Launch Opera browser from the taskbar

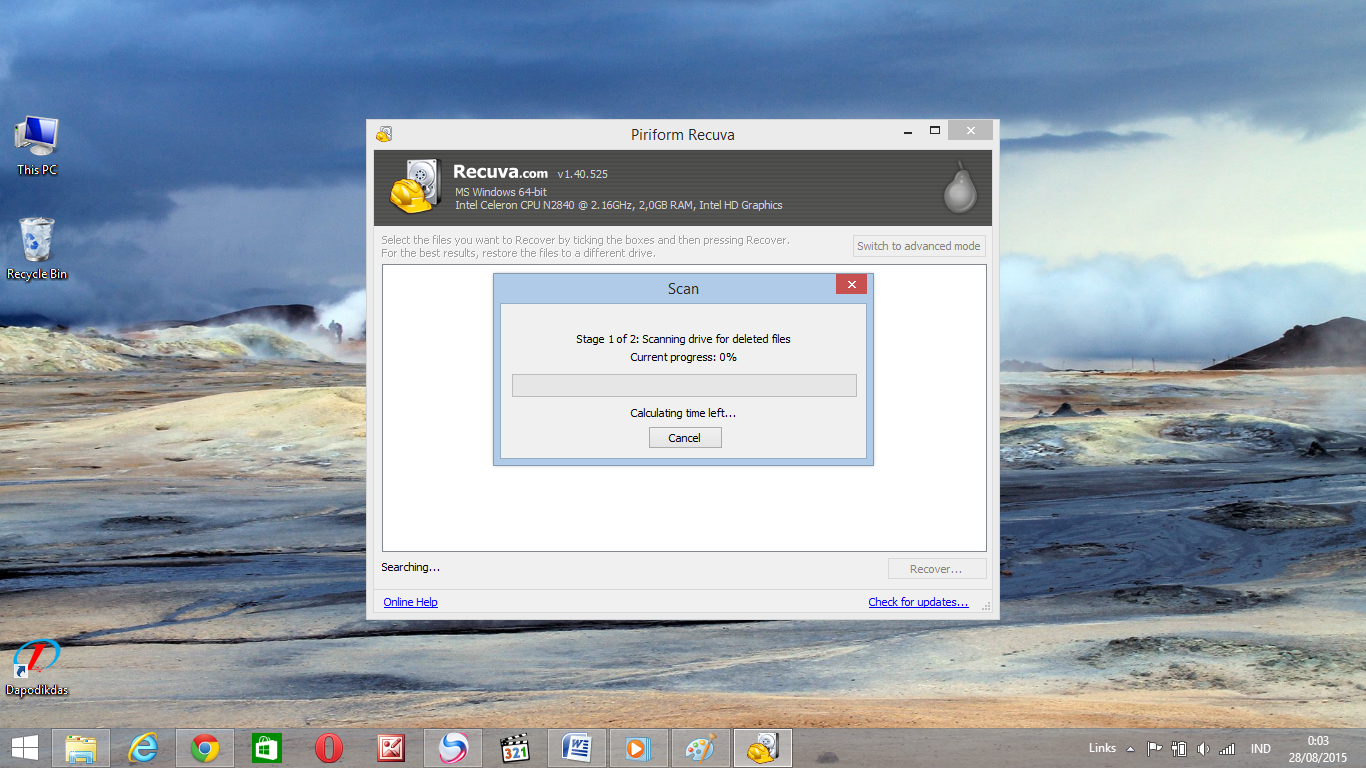click(x=329, y=748)
